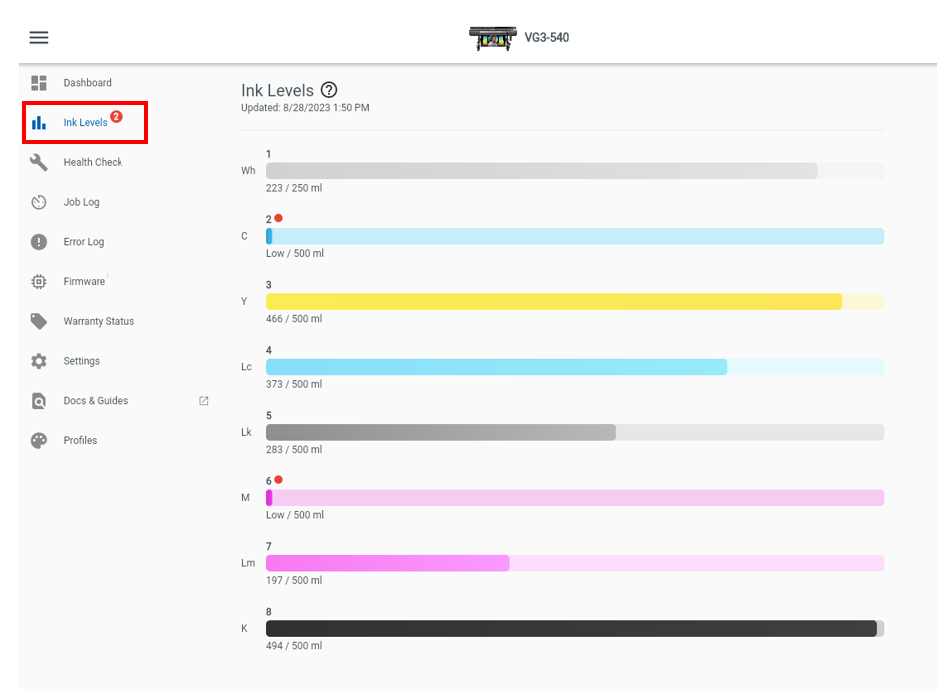Click the Settings gear icon
Viewport: 937px width, 697px height.
39,361
